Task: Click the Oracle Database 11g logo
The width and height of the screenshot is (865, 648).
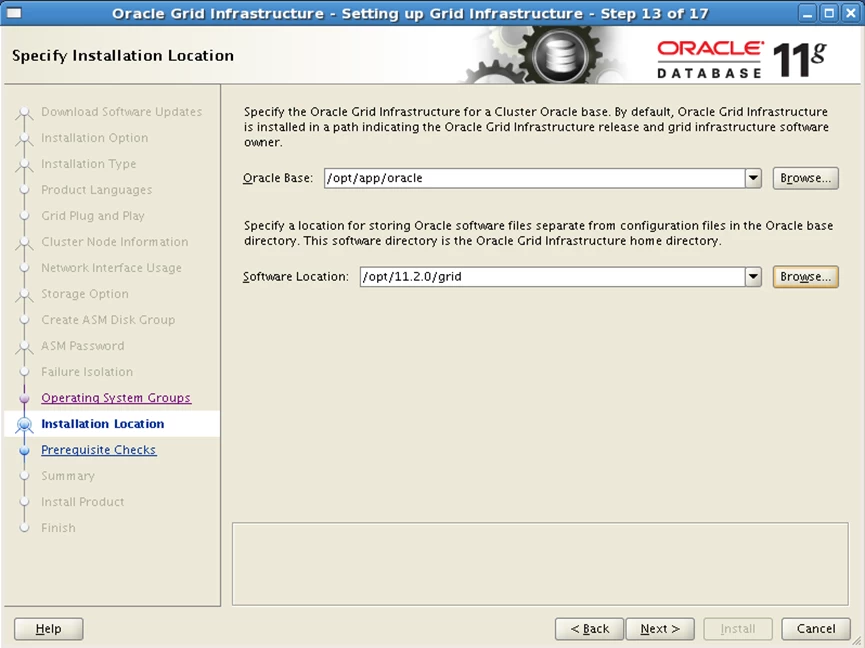Action: tap(741, 59)
